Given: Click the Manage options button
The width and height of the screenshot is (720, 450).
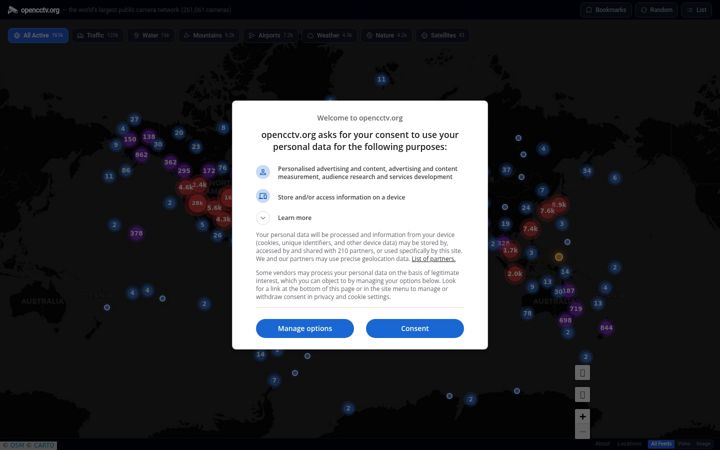Looking at the screenshot, I should [305, 328].
